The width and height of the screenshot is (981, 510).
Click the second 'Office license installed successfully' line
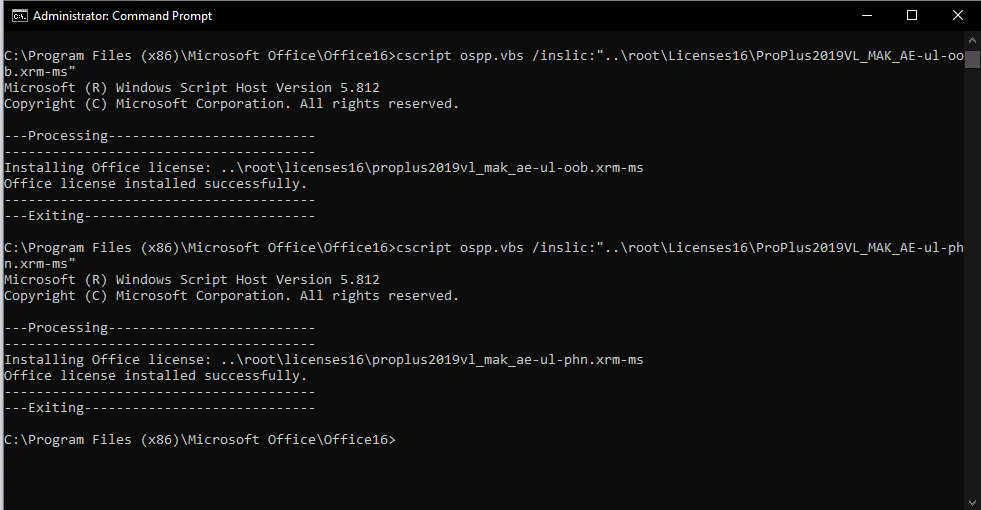coord(156,376)
